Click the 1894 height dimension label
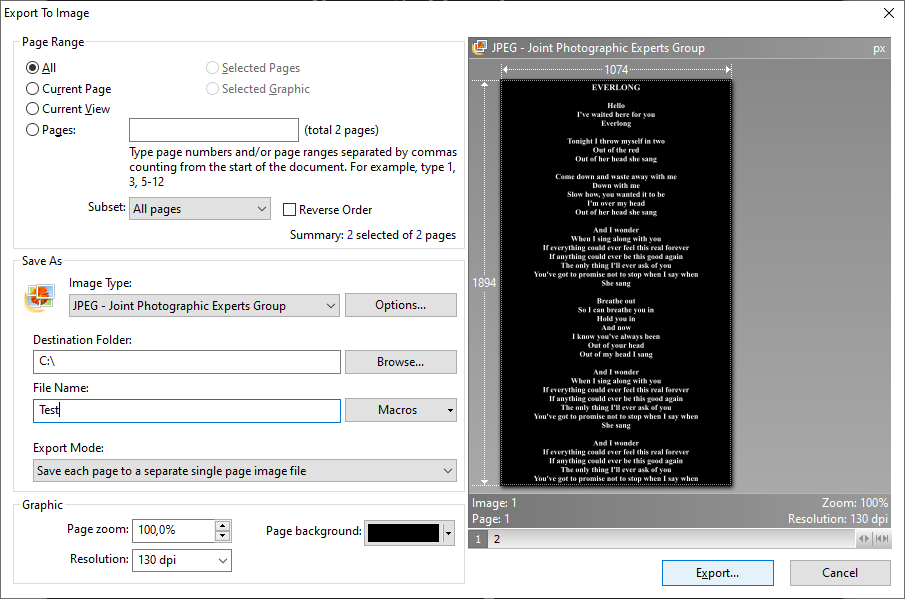This screenshot has width=905, height=599. 484,283
